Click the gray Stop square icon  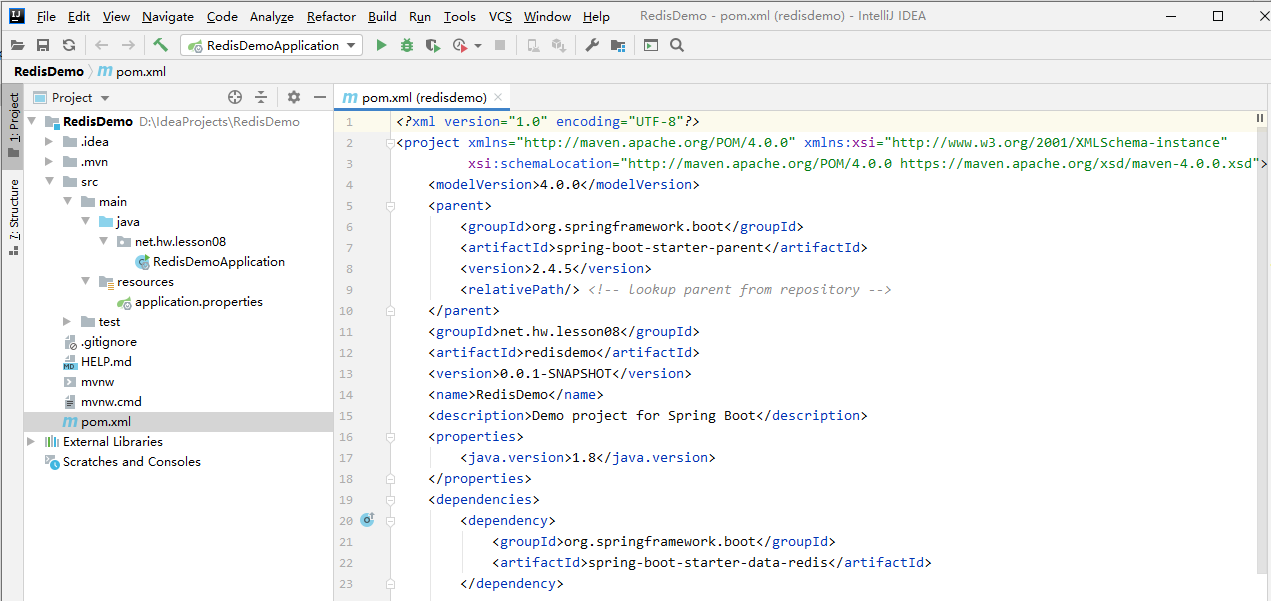500,45
